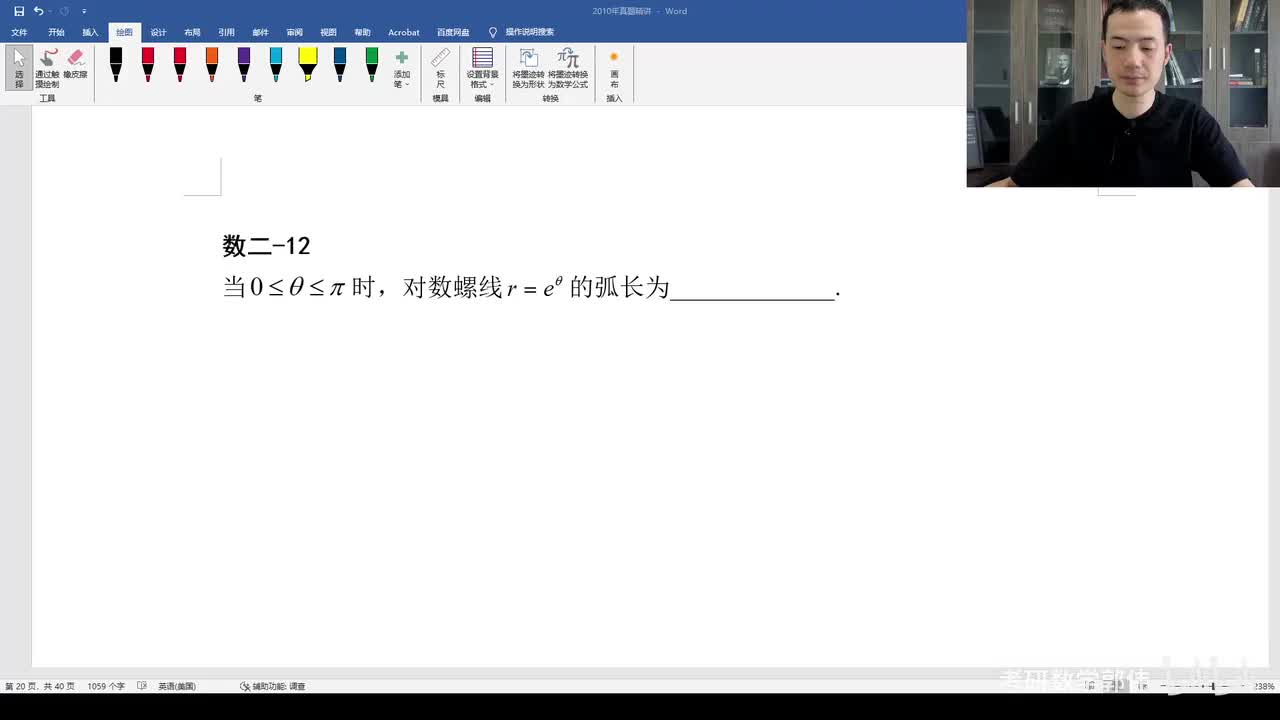
Task: Open the 文件 menu
Action: (x=19, y=32)
